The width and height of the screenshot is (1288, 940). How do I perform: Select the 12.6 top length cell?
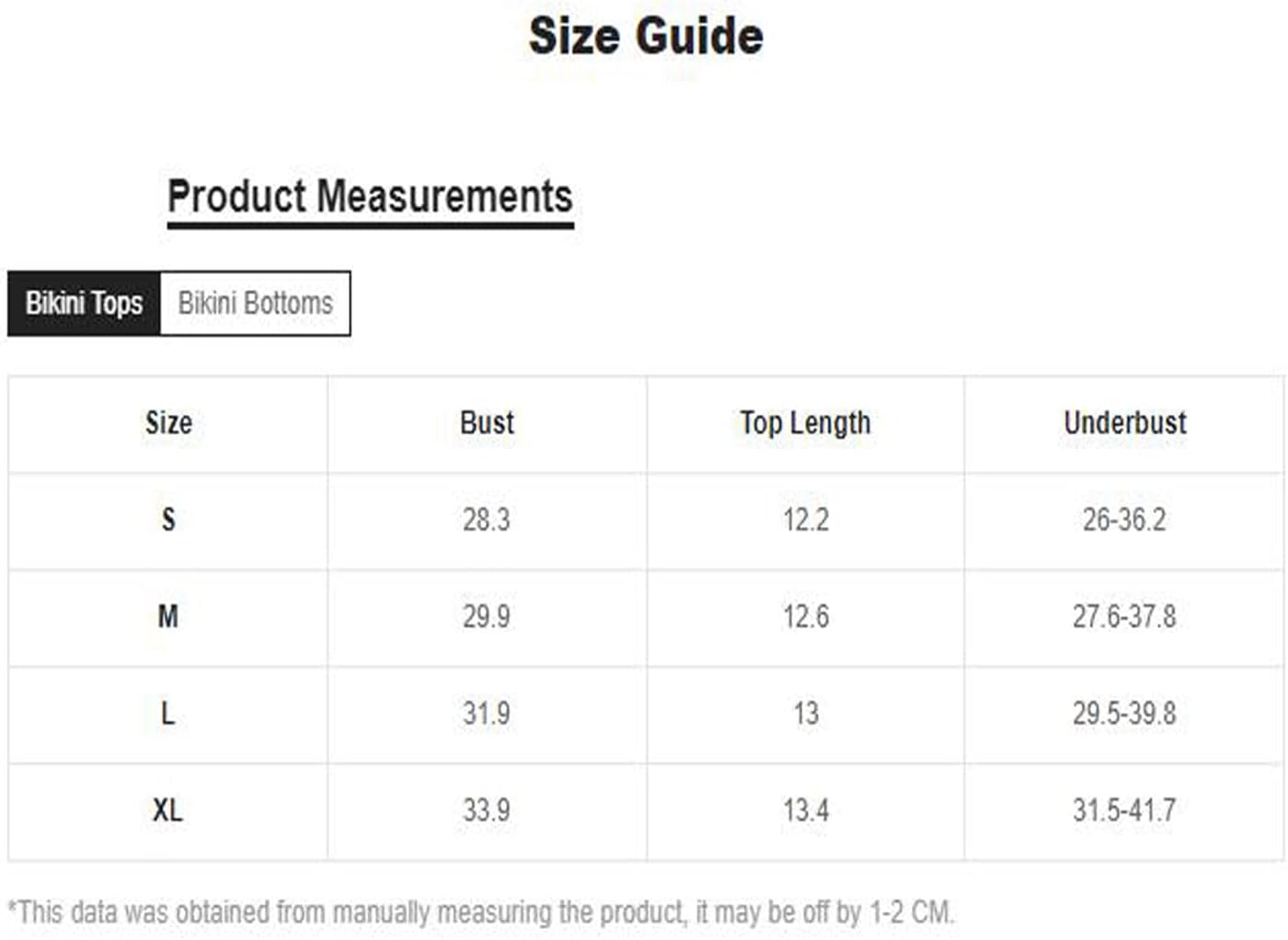pos(805,616)
